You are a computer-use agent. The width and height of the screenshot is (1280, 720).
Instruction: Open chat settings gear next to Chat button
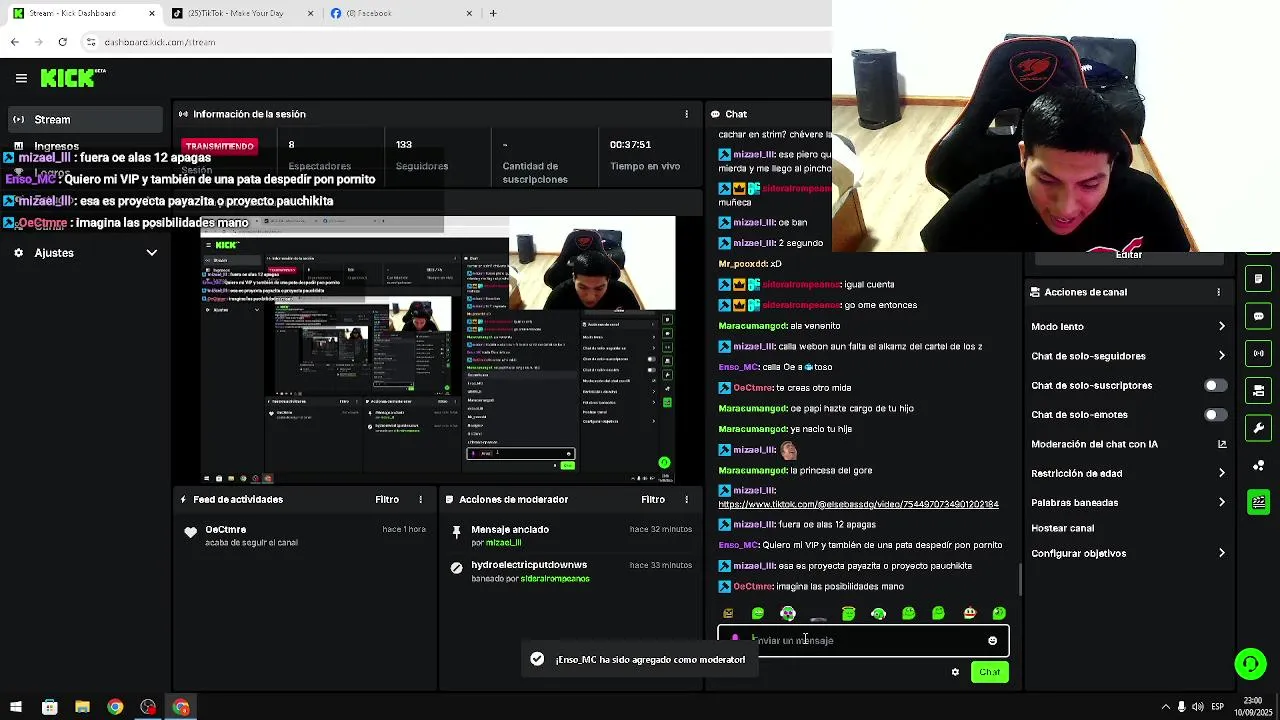pyautogui.click(x=955, y=672)
